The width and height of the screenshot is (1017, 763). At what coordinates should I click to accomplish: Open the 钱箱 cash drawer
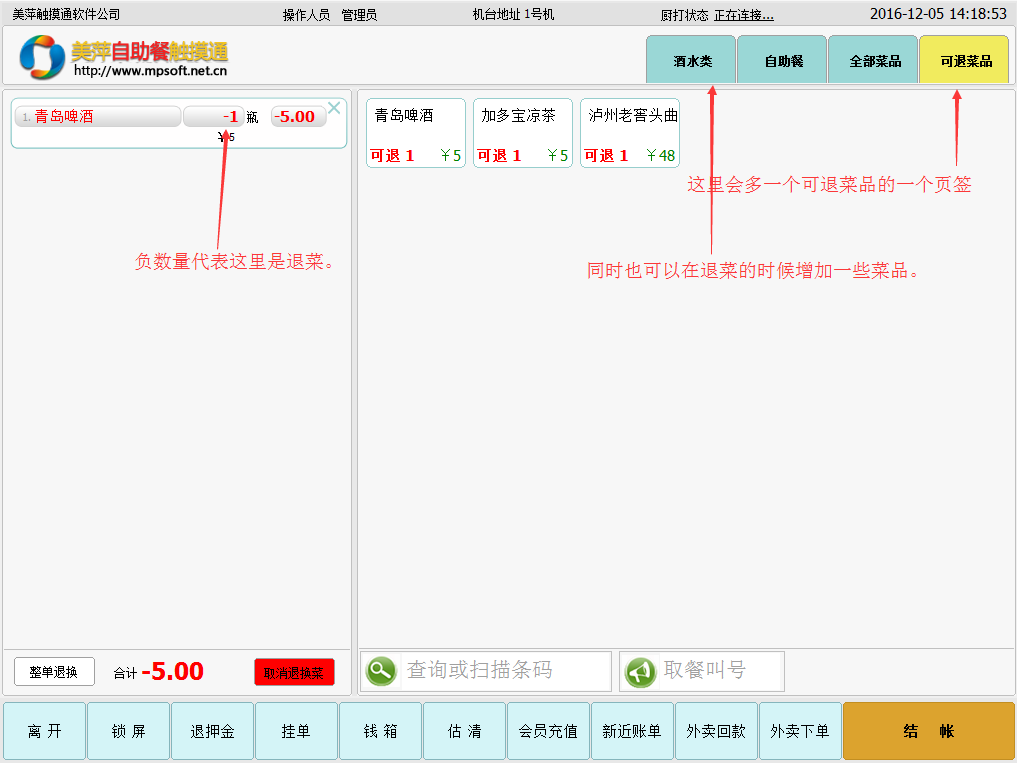380,731
